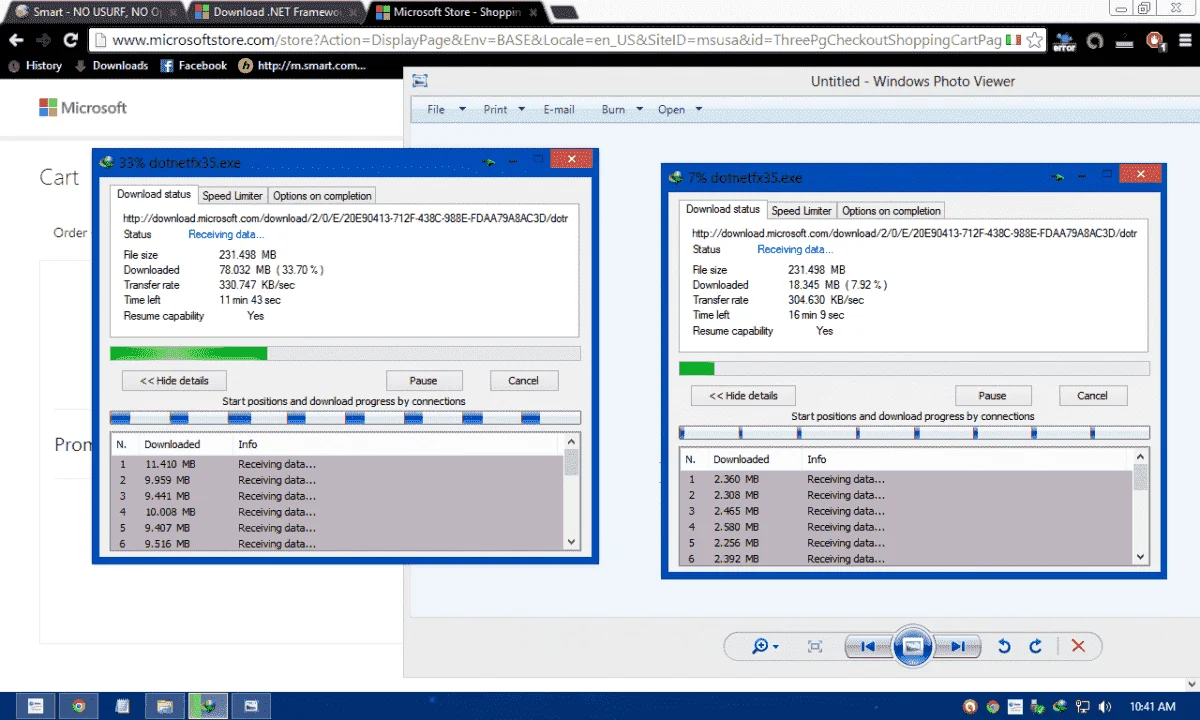This screenshot has height=720, width=1200.
Task: Open the zoom magnifier in Photo Viewer
Action: (x=766, y=646)
